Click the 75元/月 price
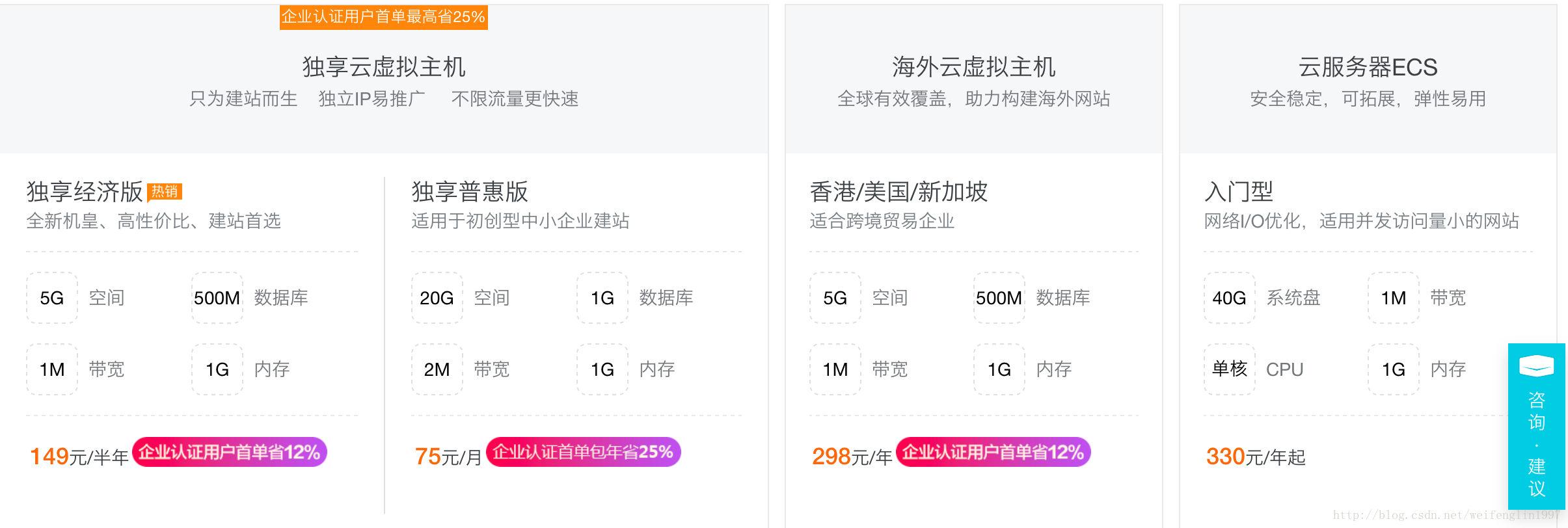 448,456
